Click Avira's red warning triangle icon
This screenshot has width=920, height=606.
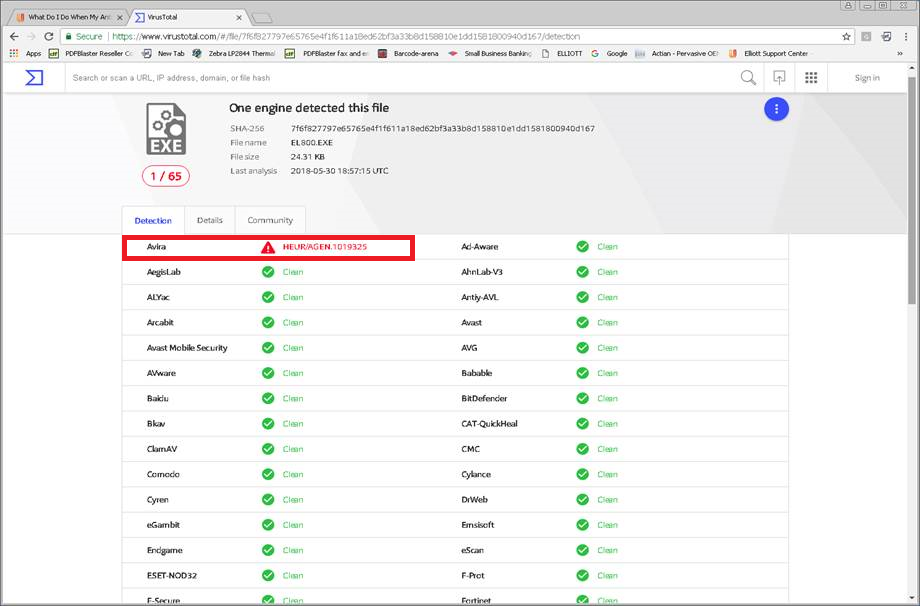pyautogui.click(x=268, y=247)
